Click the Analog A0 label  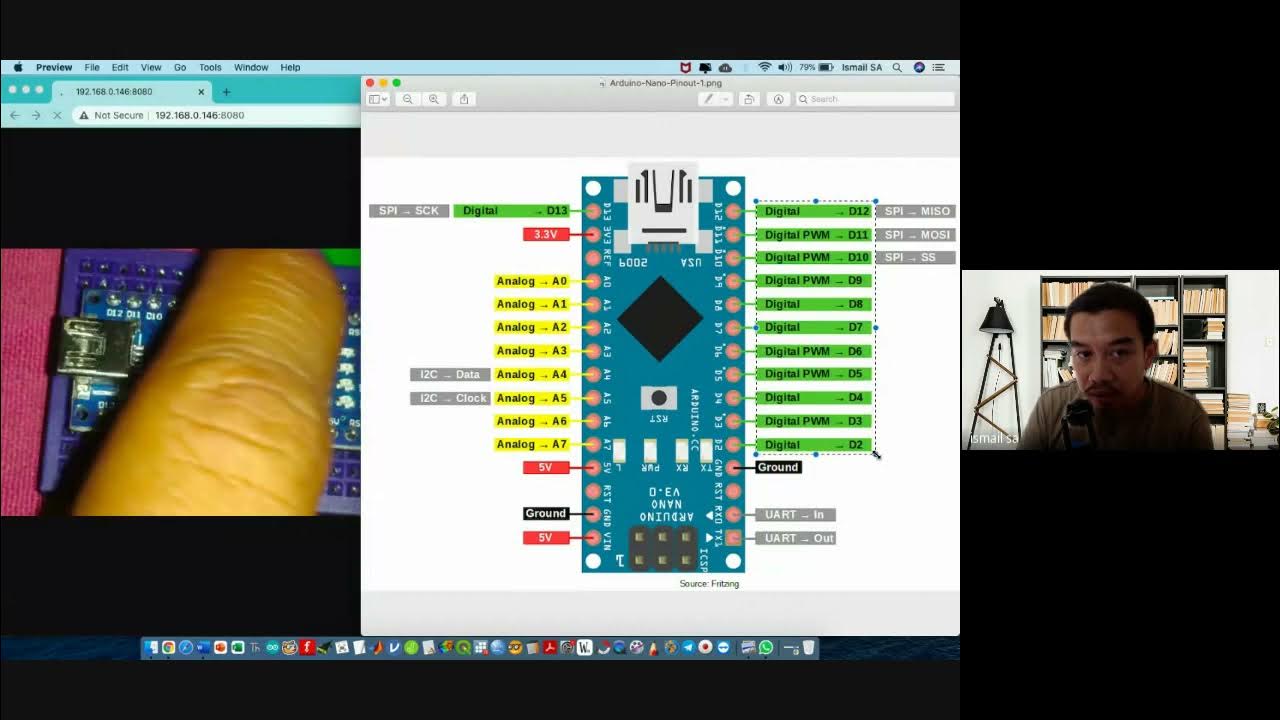(x=532, y=281)
